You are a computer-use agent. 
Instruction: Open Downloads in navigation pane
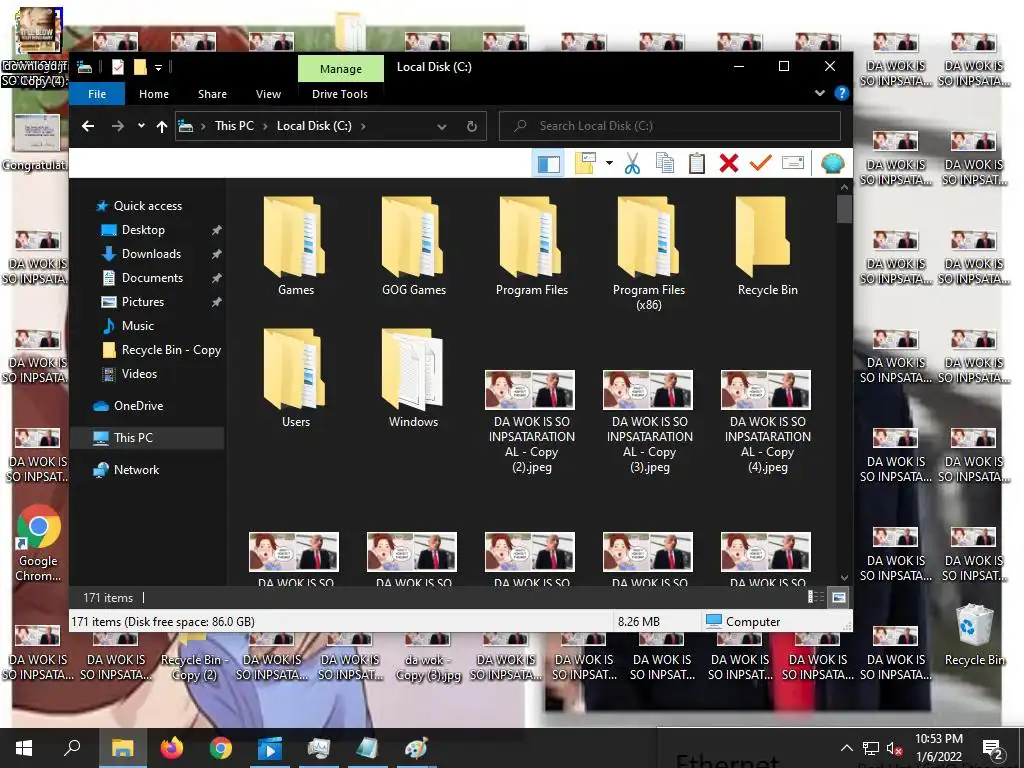151,254
